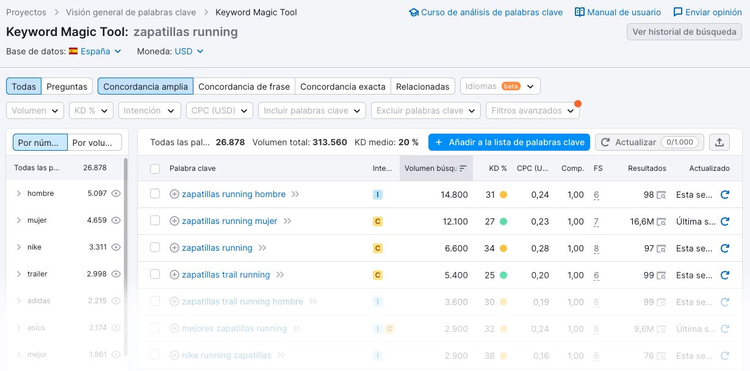Toggle eye icon for mujer group
Screen dimensions: 750x371
pyautogui.click(x=116, y=220)
